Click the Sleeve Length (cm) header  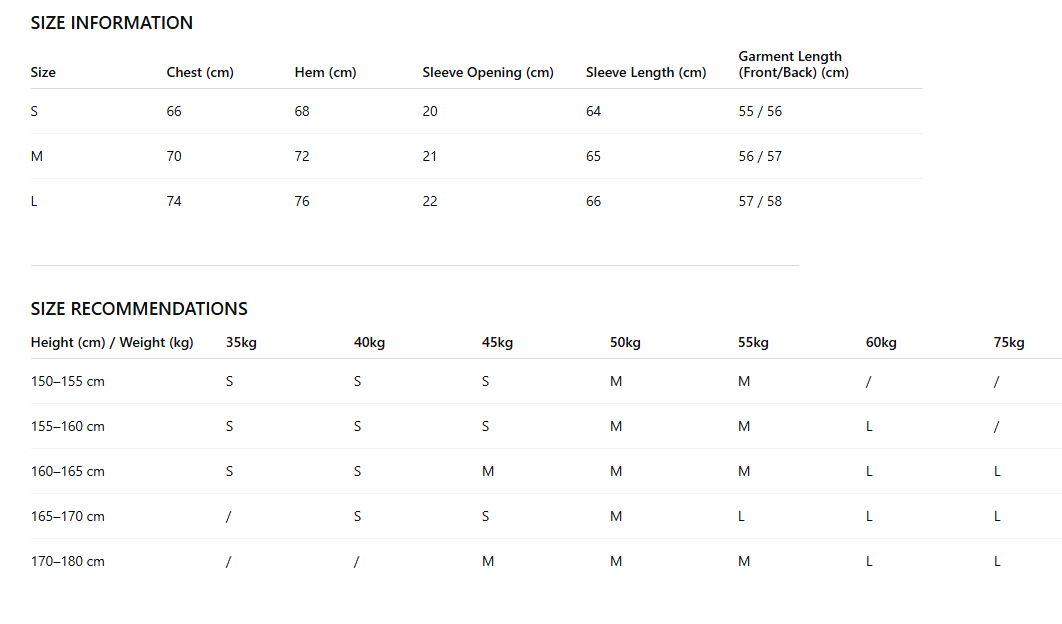click(x=645, y=72)
